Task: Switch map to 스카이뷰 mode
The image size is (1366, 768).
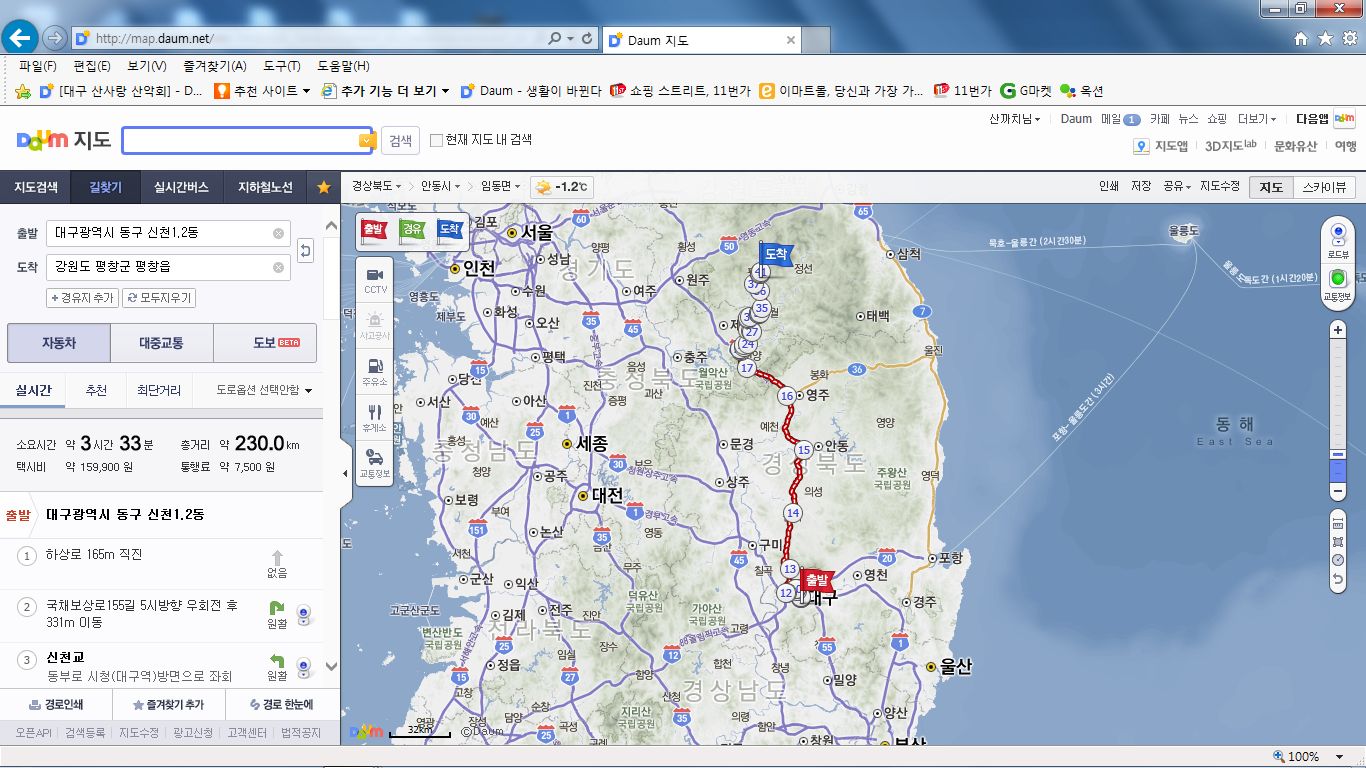Action: (x=1323, y=187)
